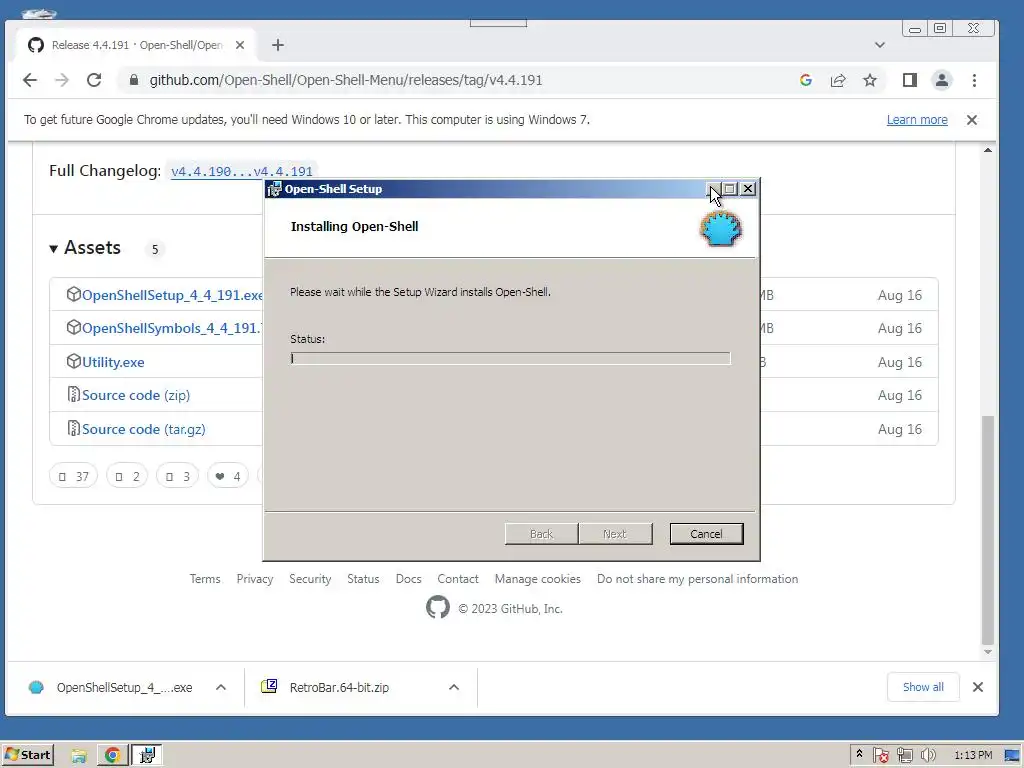View site info via the lock icon

point(134,80)
